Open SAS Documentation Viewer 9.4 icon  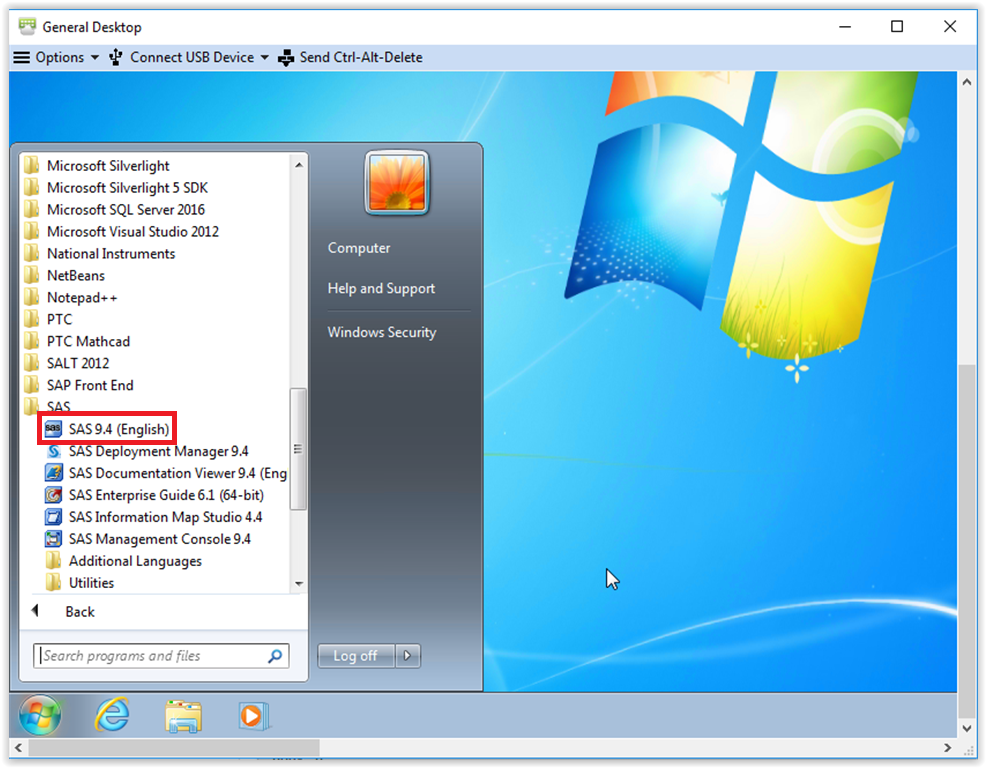(53, 473)
